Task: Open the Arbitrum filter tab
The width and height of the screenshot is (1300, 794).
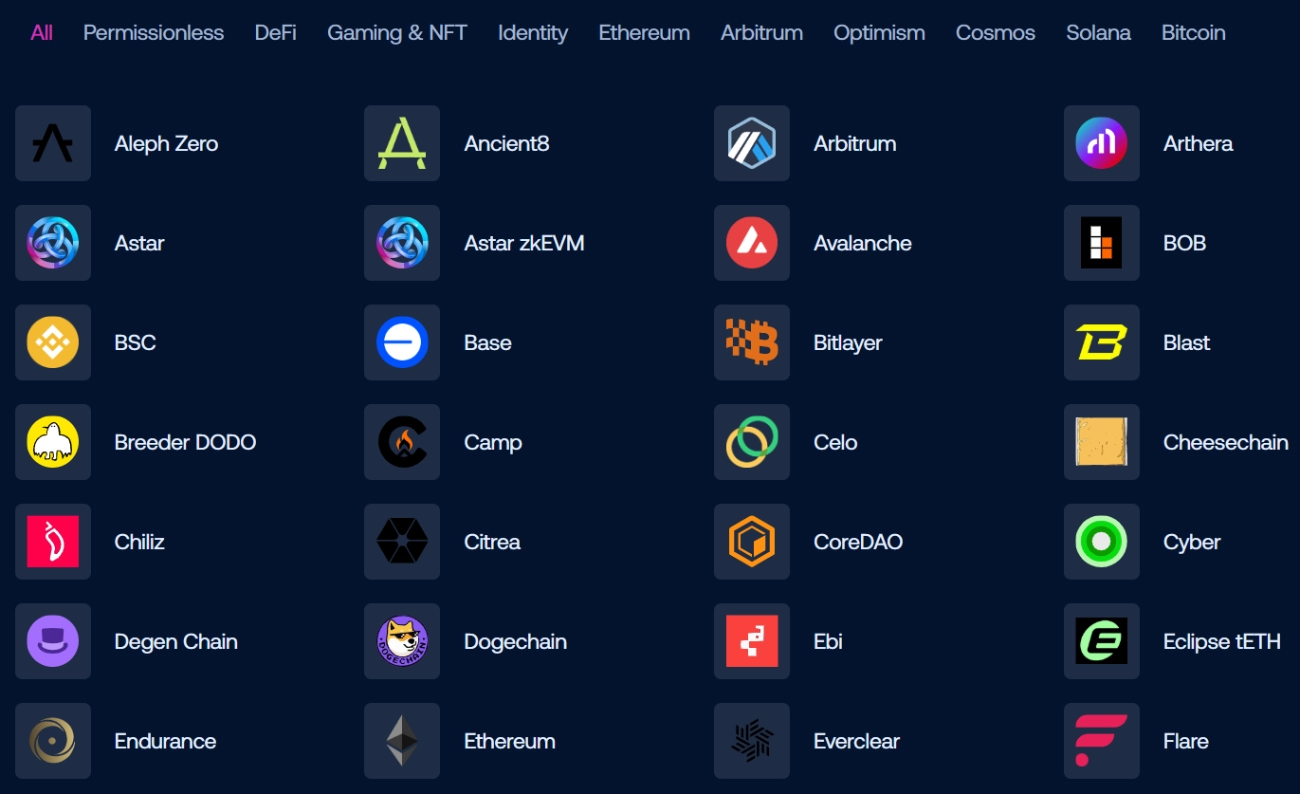Action: pyautogui.click(x=762, y=33)
